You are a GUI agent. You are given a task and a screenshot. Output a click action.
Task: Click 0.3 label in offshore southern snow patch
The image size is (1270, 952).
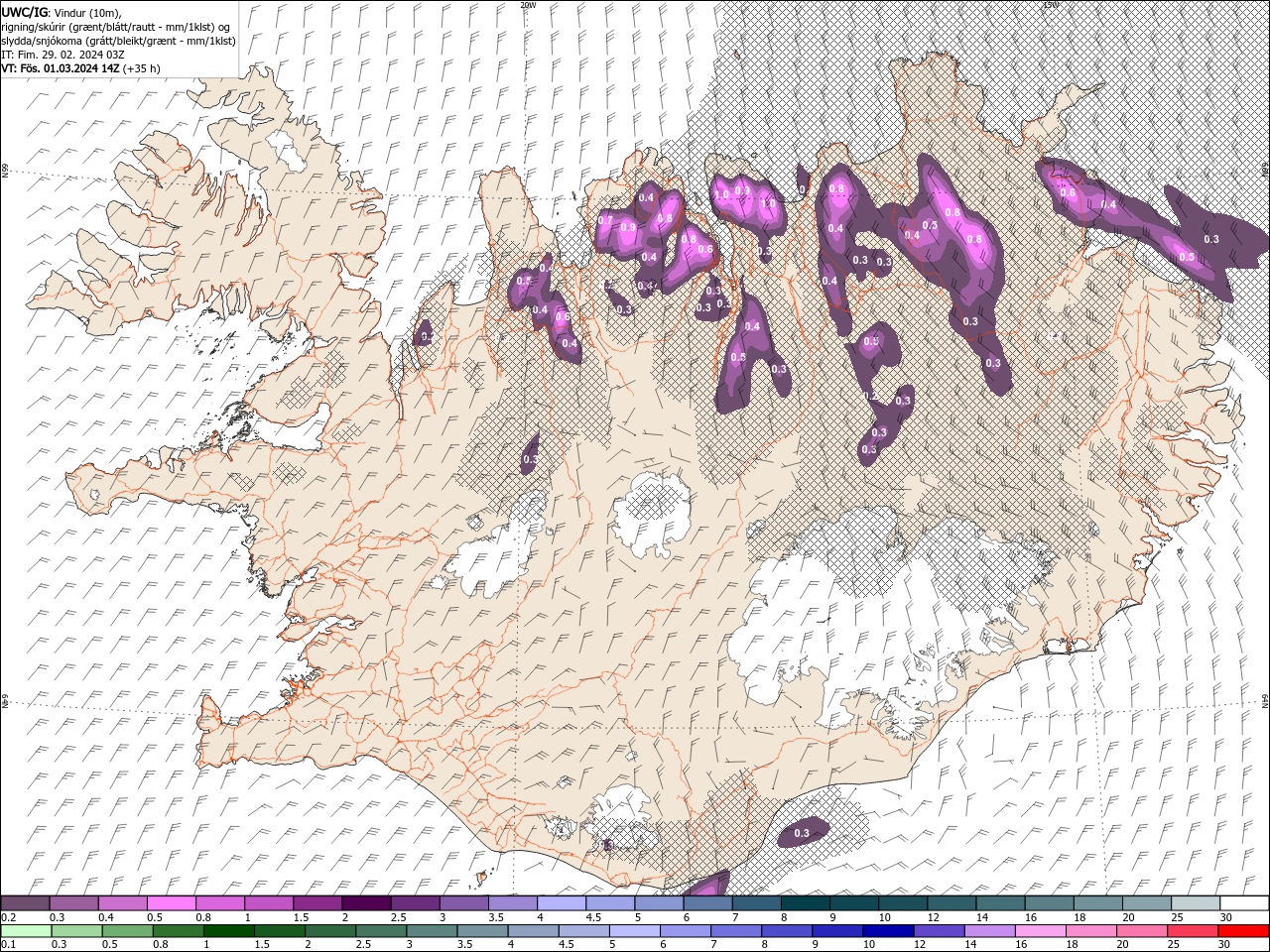802,833
